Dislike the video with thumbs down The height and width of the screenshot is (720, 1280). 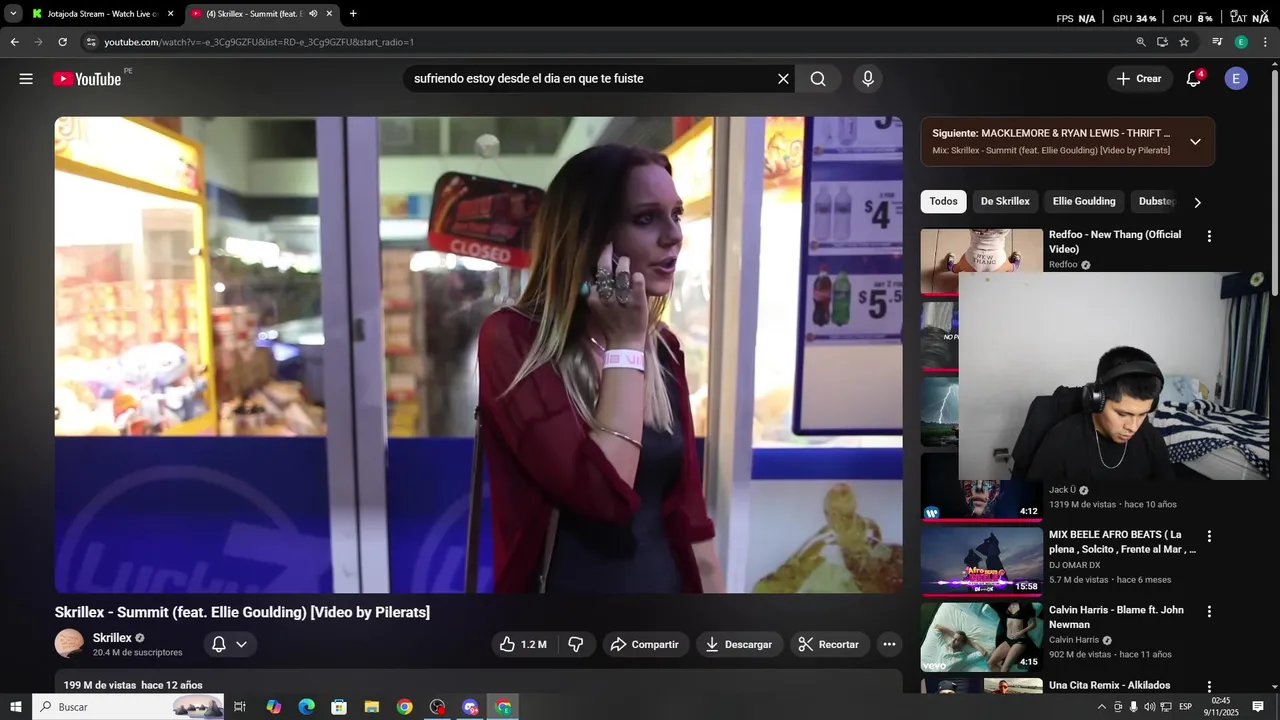tap(576, 644)
